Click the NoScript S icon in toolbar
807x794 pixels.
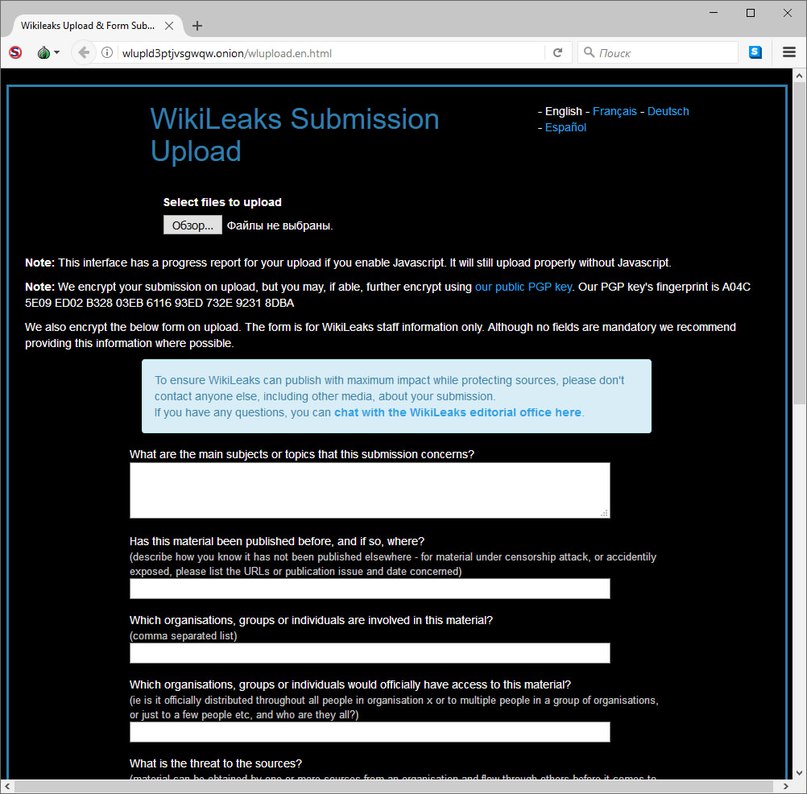click(15, 52)
